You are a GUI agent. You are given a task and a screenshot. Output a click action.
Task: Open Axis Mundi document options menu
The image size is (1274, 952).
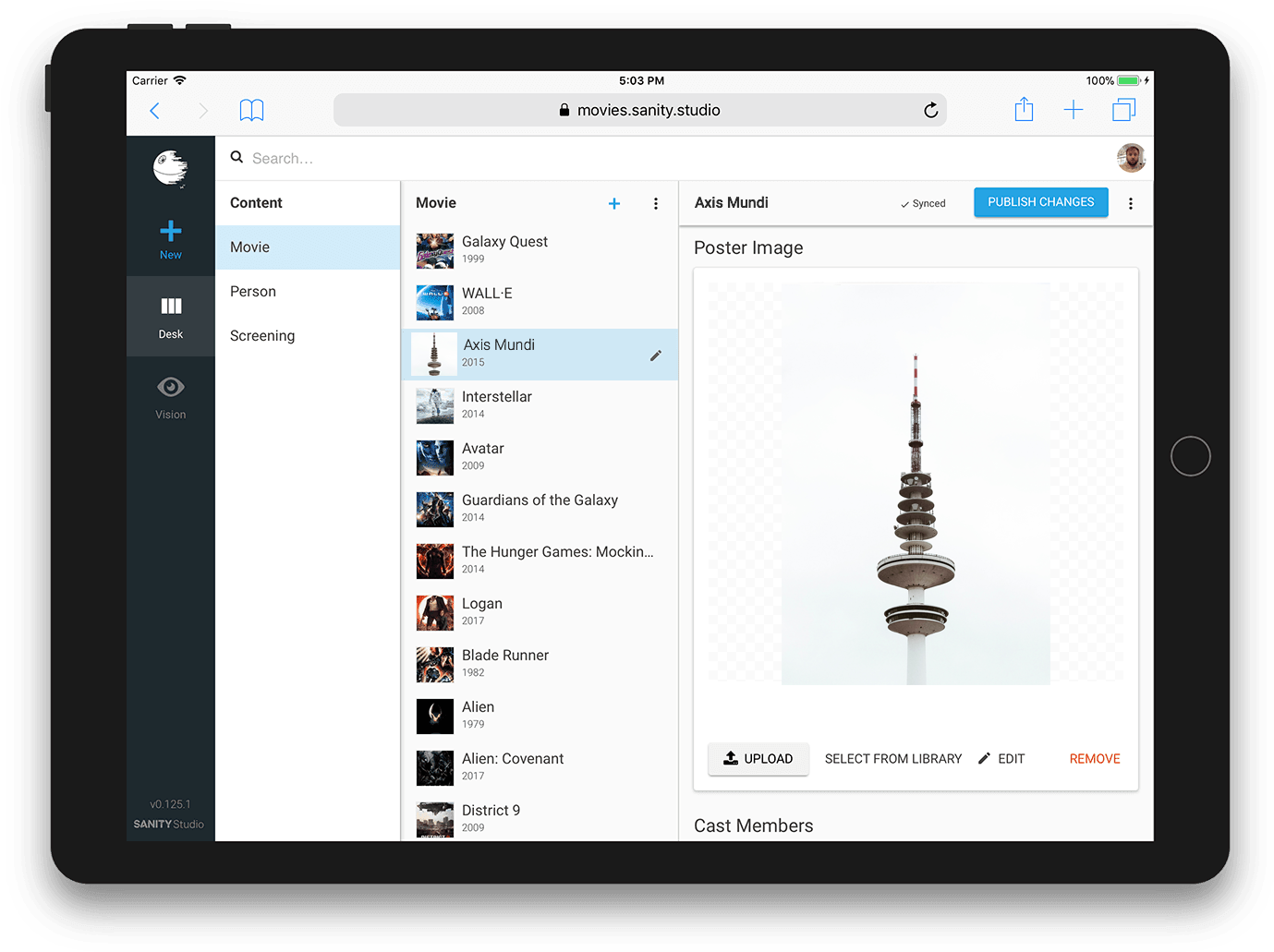point(1130,203)
